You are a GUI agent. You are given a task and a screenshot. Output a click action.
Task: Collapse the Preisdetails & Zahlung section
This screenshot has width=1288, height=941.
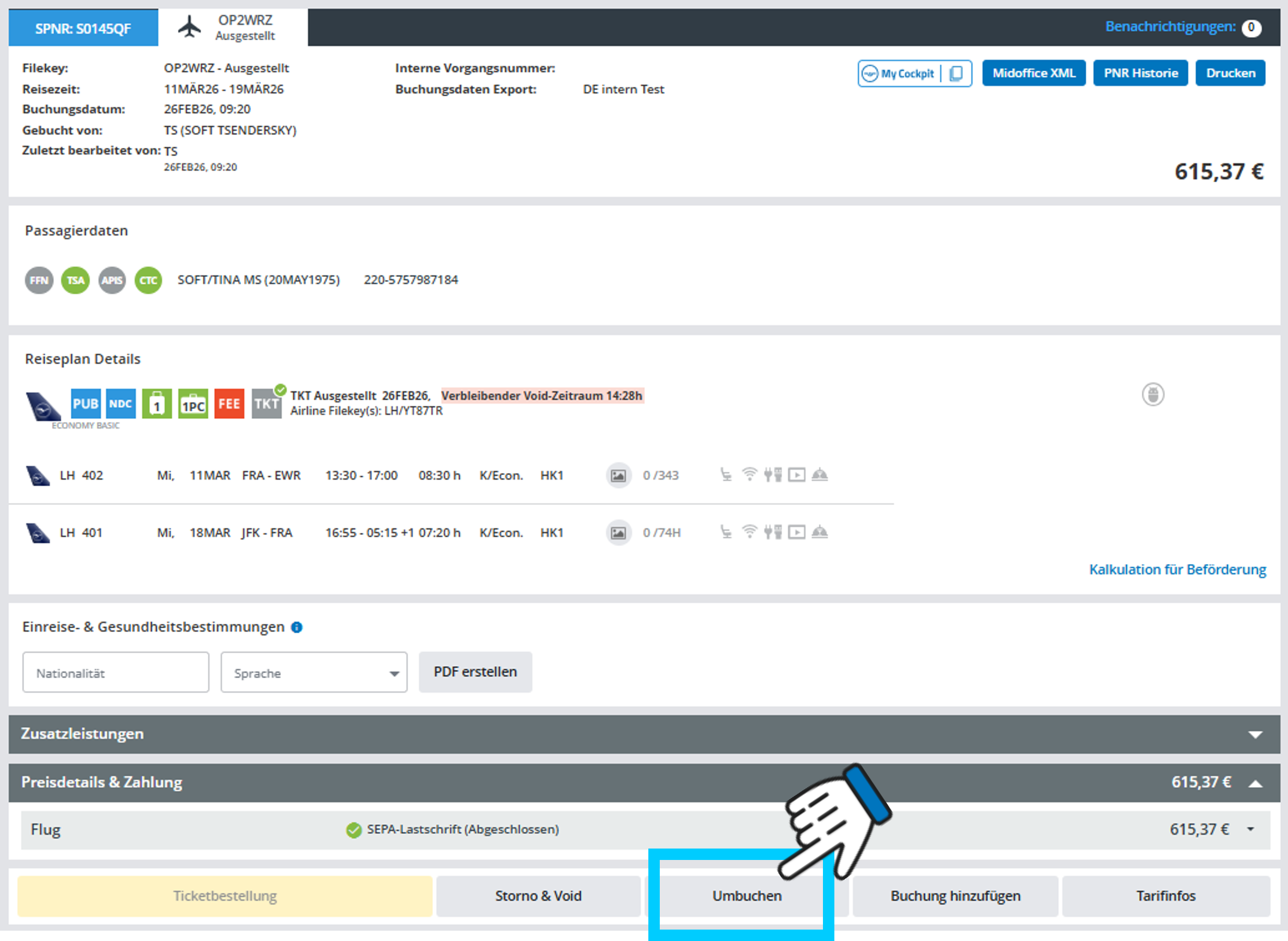[1255, 783]
